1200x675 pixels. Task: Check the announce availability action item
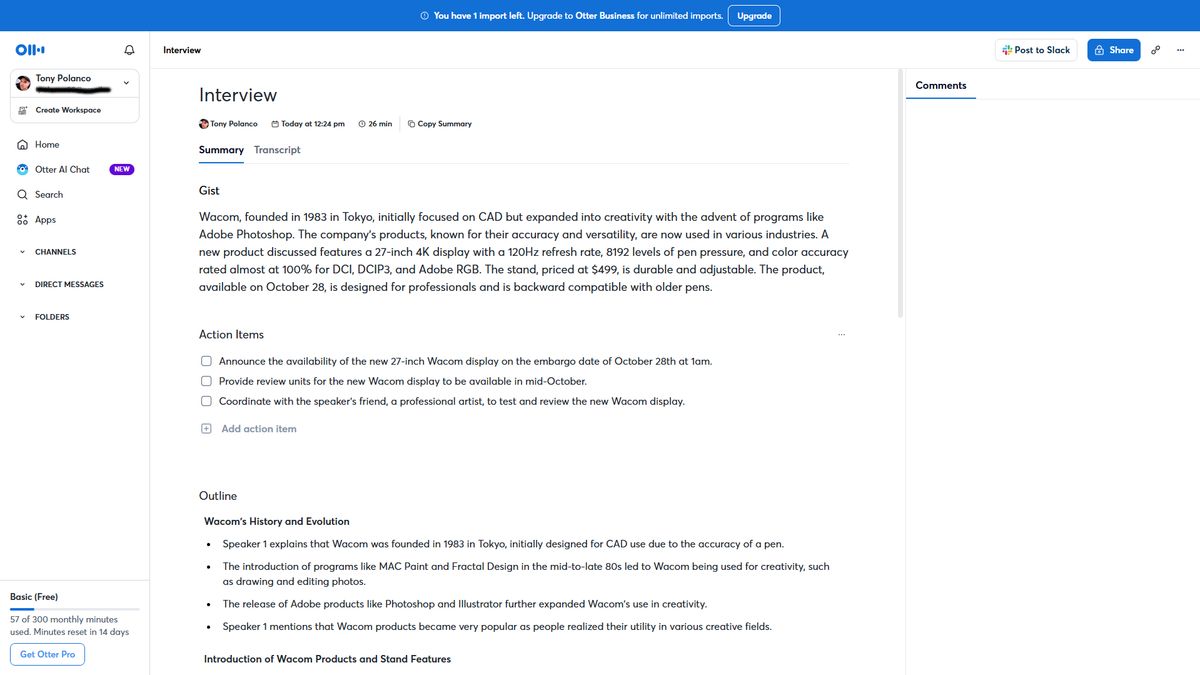[206, 362]
